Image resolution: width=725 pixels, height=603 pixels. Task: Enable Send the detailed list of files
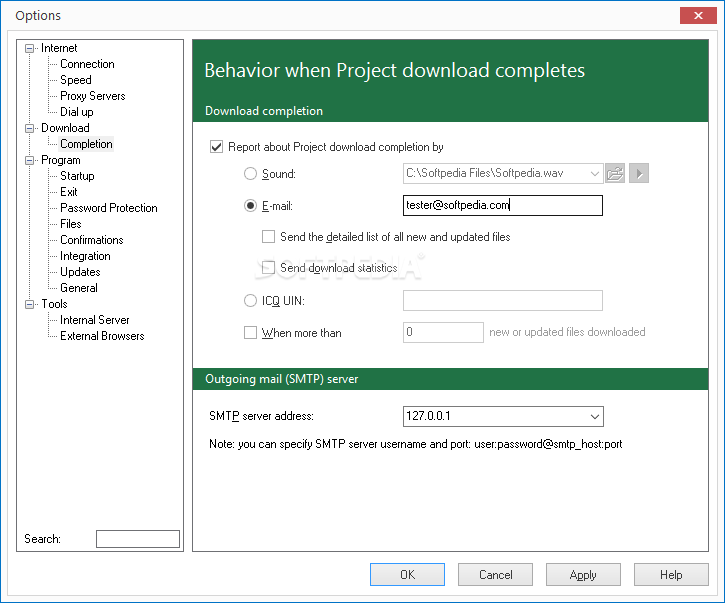click(x=268, y=237)
